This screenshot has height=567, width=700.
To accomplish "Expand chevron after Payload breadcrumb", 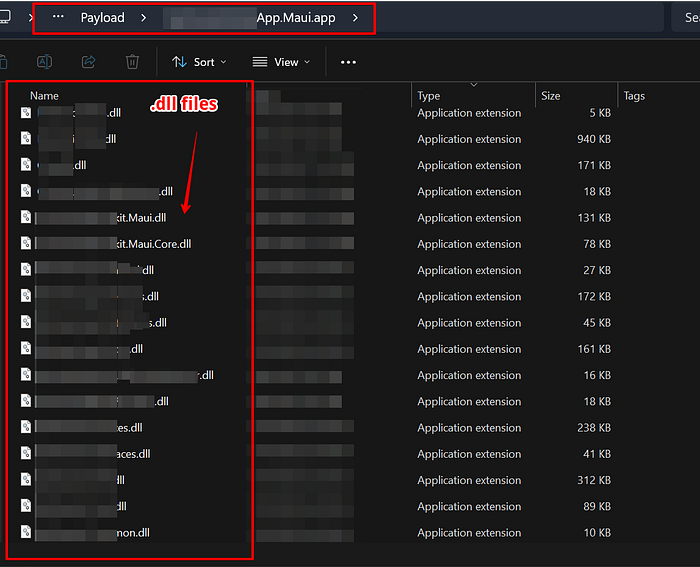I will point(143,18).
